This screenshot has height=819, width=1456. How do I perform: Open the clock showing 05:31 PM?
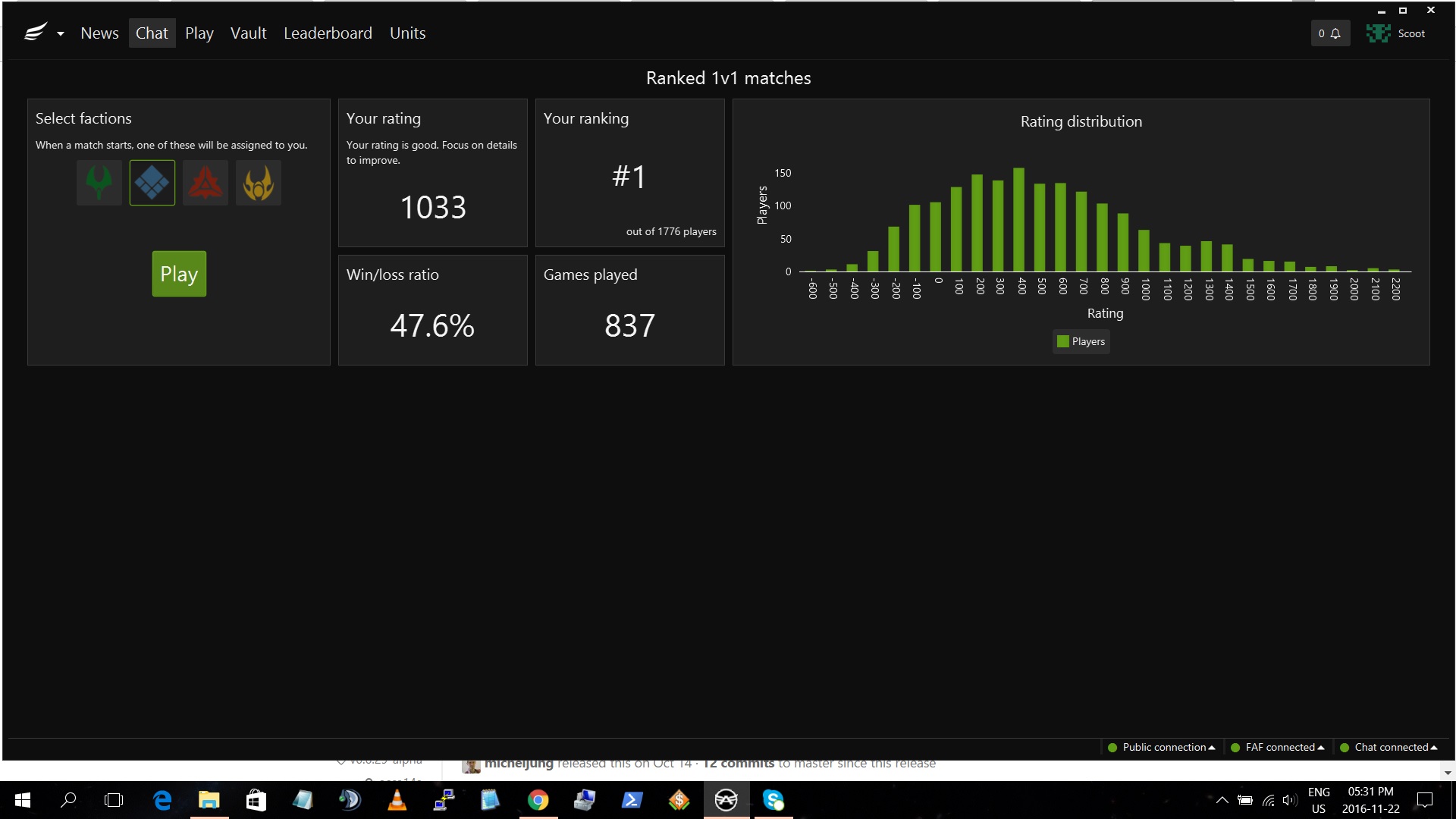pyautogui.click(x=1371, y=800)
